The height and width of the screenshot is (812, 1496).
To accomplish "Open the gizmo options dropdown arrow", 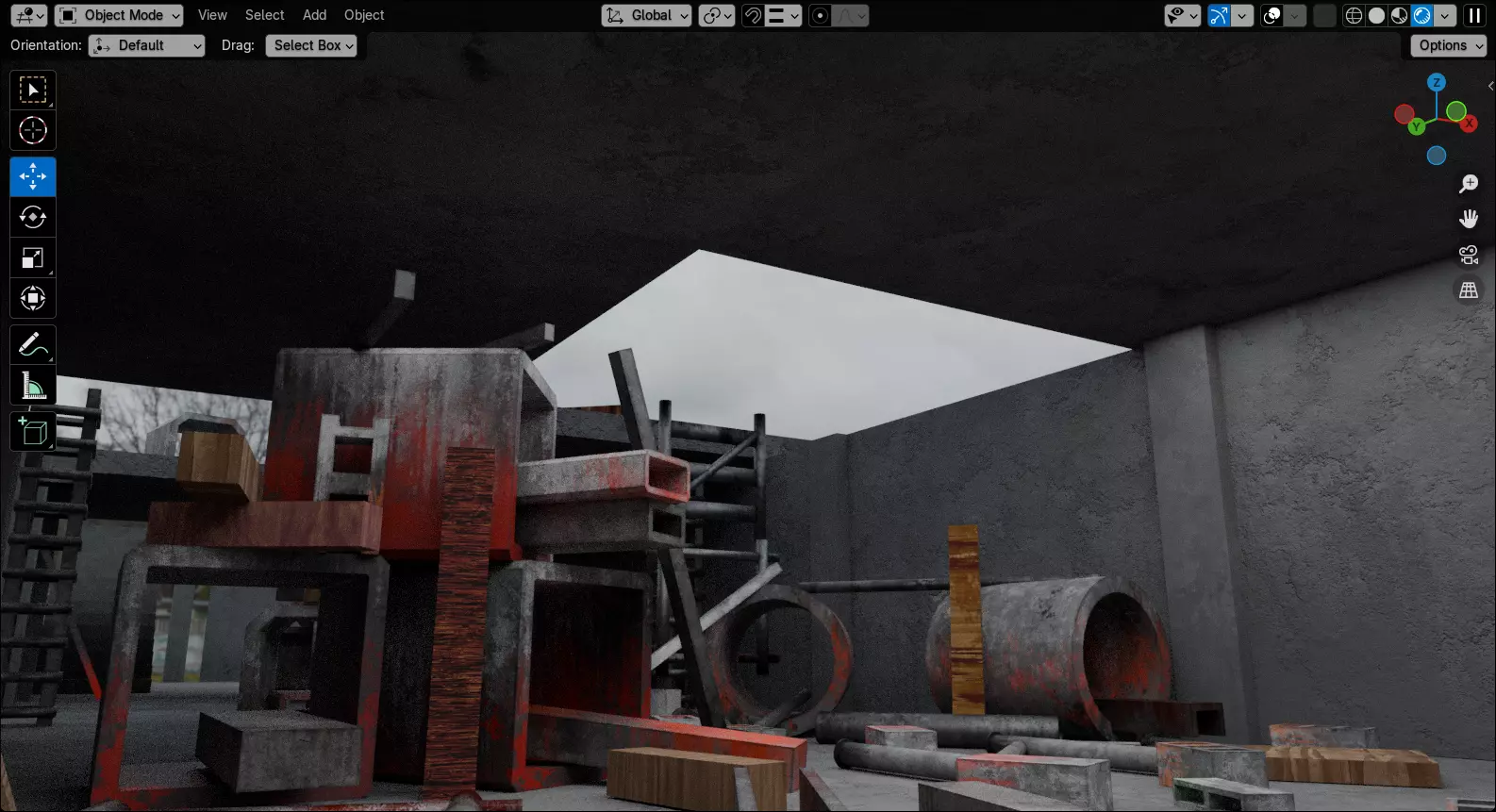I will coord(1242,15).
